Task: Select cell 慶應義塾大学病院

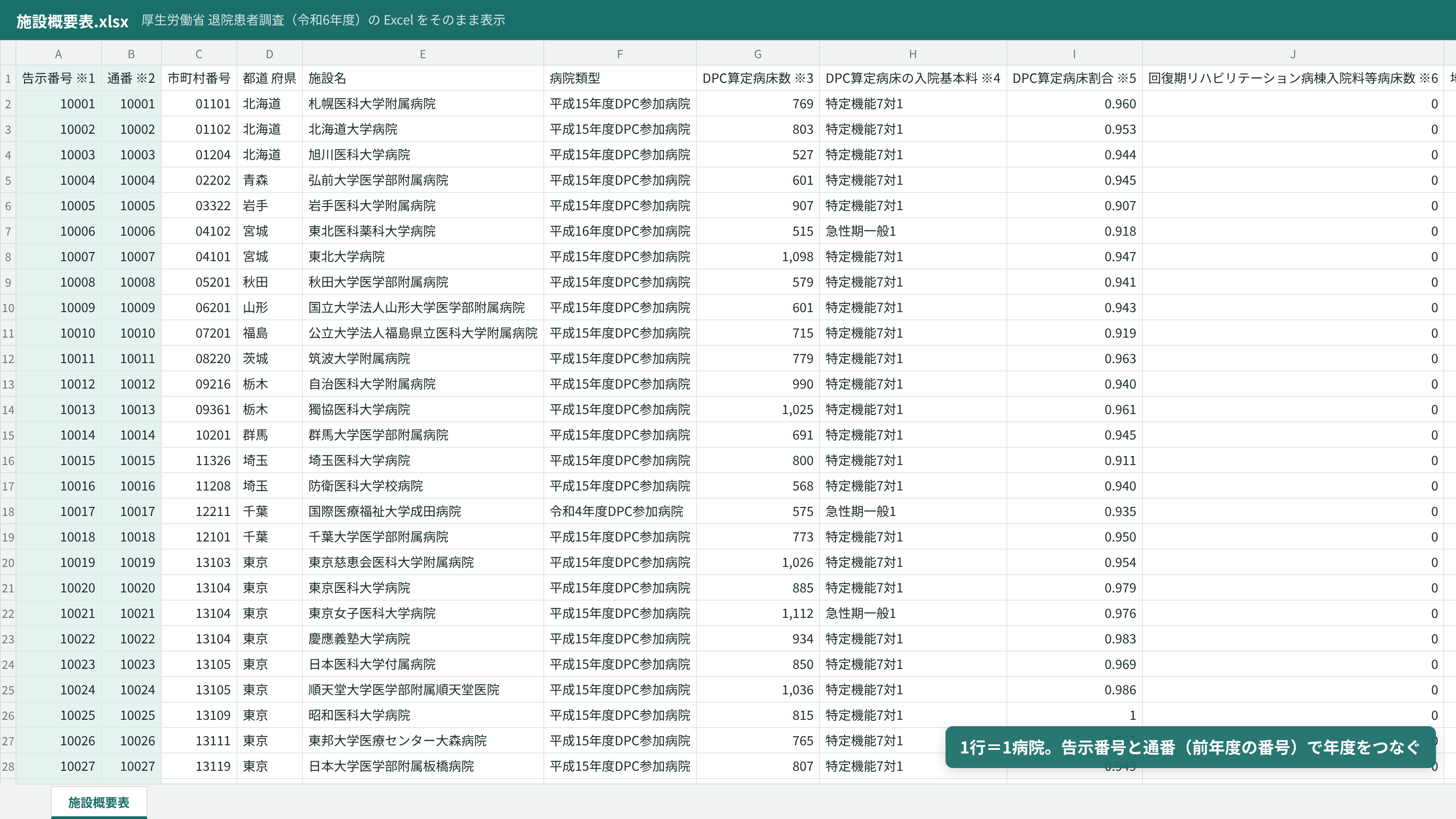Action: coord(423,639)
